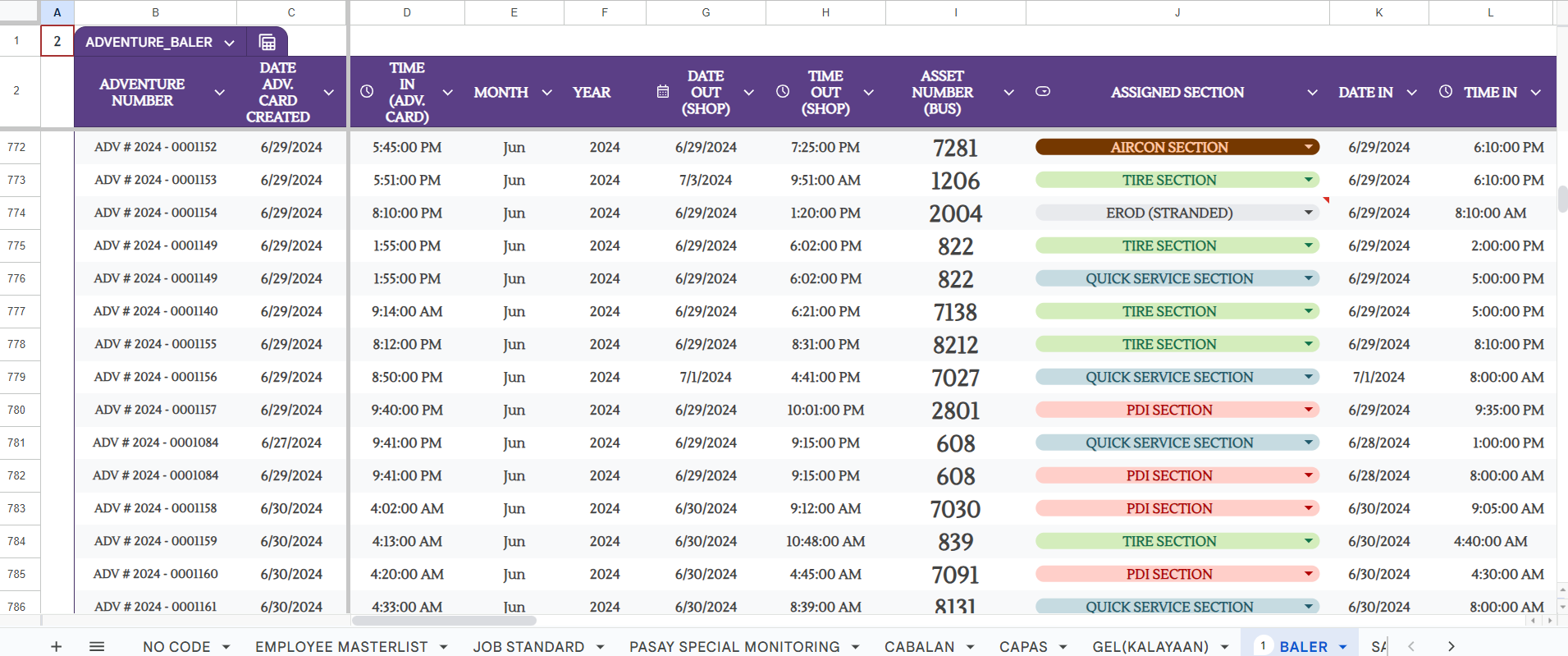The height and width of the screenshot is (656, 1568).
Task: Switch to EMPLOYEE MASTERLIST sheet tab
Action: coord(341,647)
